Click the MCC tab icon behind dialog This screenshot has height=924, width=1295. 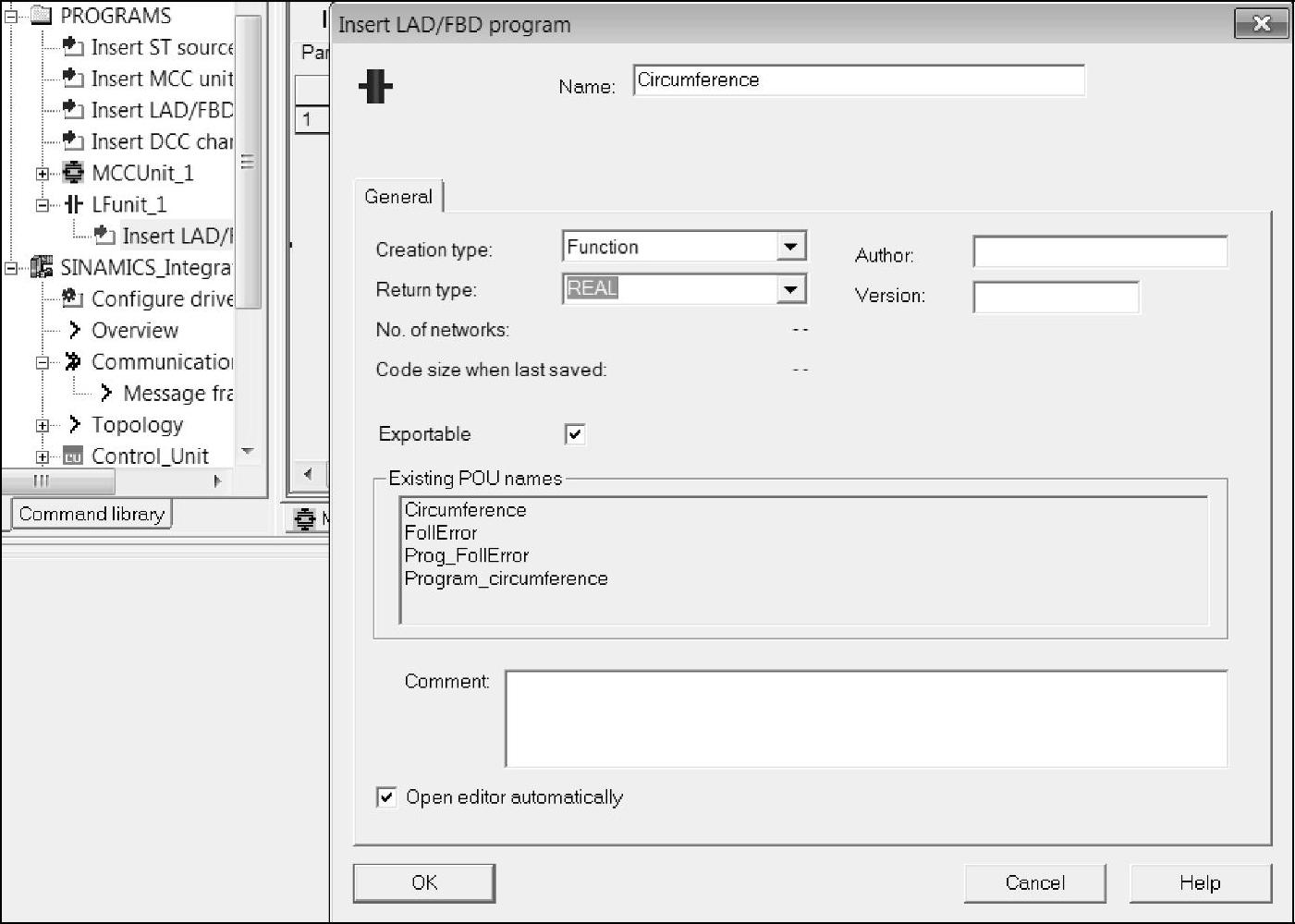305,518
